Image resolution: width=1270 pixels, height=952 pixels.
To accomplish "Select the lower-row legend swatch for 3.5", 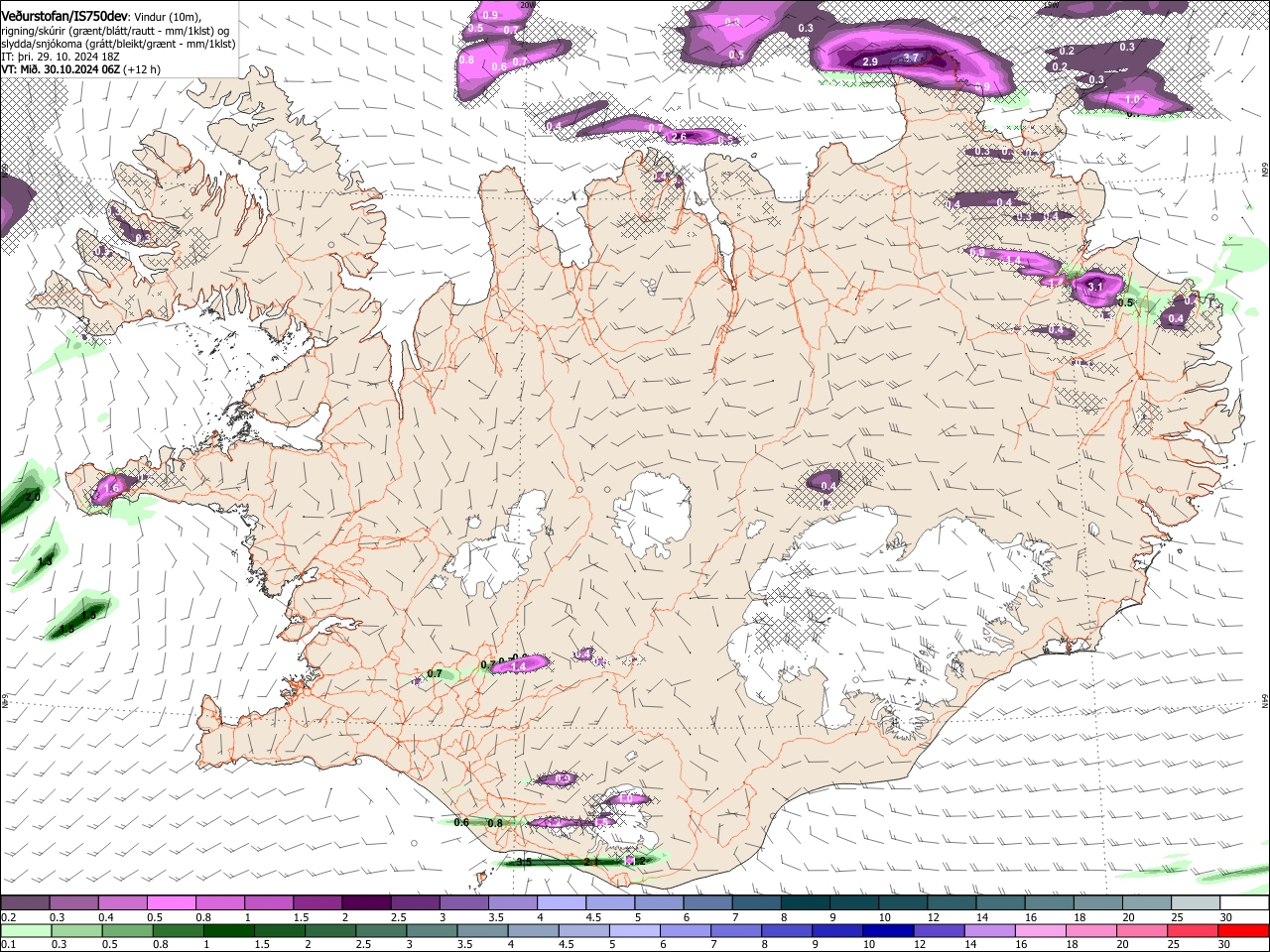I will pos(482,930).
